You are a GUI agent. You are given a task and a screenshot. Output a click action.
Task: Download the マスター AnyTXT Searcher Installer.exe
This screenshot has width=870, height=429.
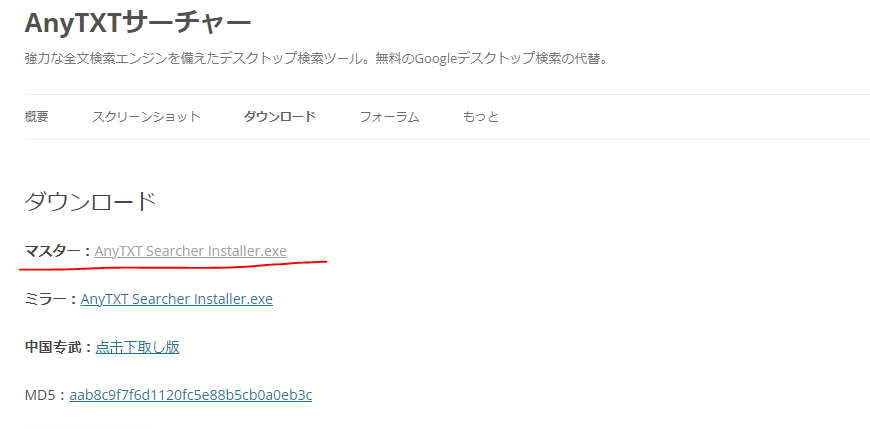[x=190, y=251]
